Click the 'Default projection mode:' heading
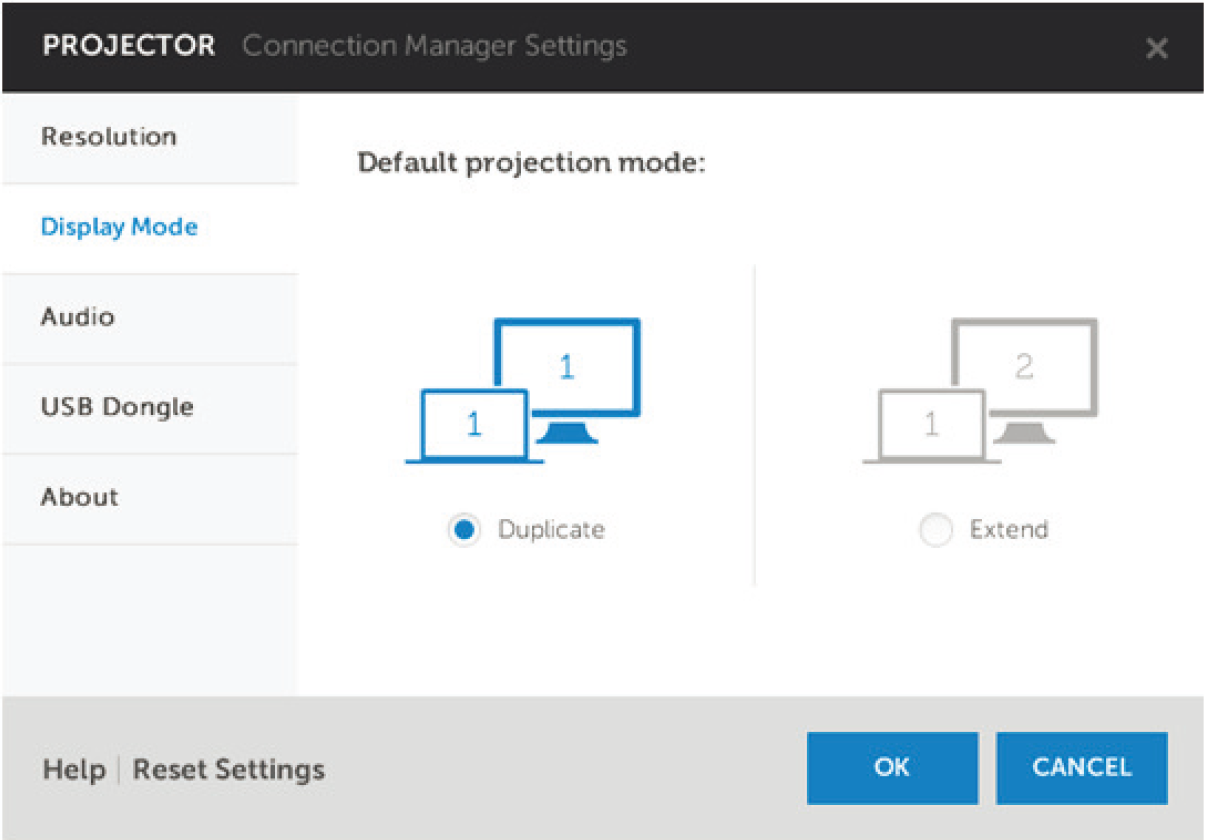 pos(532,163)
